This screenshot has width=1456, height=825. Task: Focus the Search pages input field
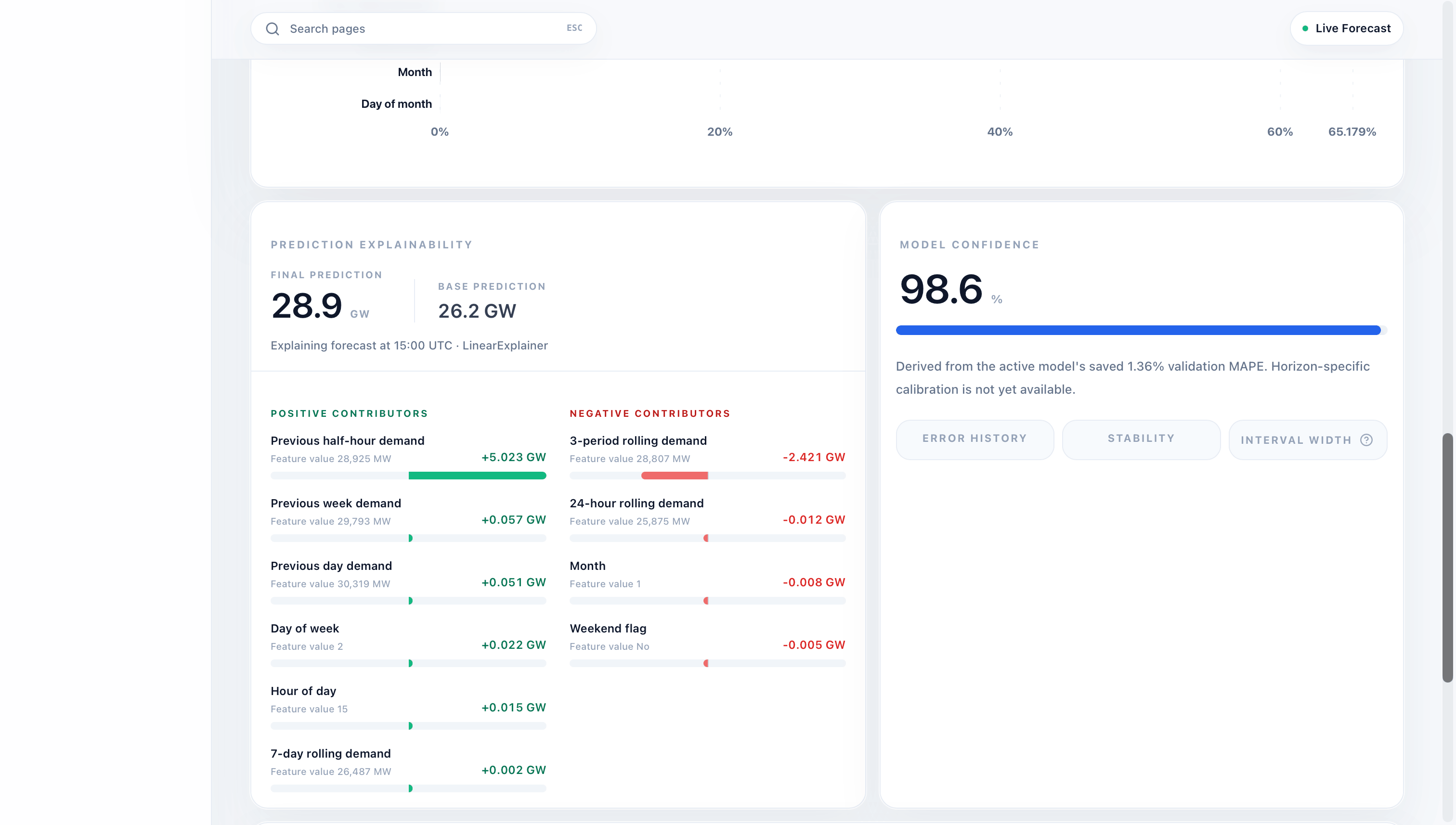[x=423, y=28]
